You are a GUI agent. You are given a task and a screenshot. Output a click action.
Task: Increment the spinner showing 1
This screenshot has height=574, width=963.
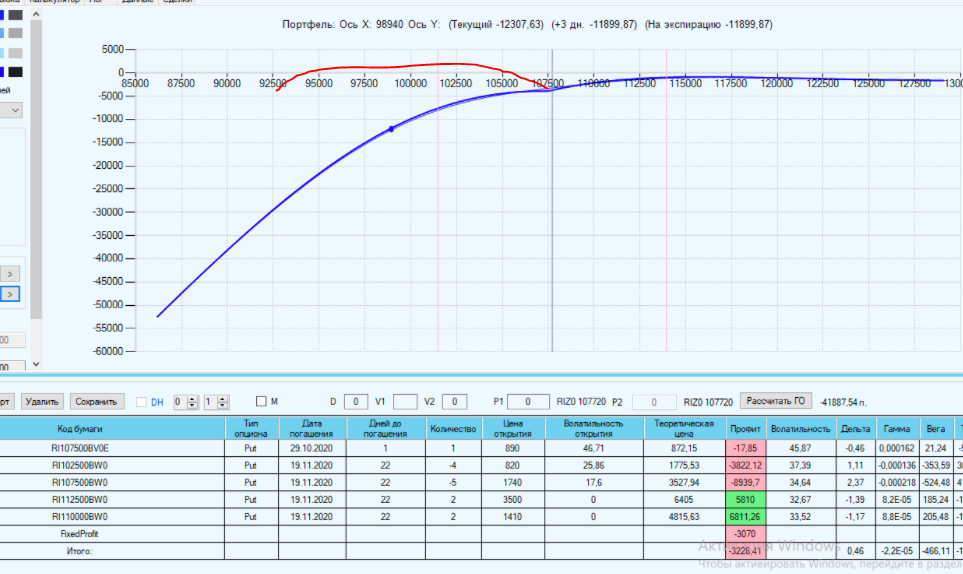point(223,399)
